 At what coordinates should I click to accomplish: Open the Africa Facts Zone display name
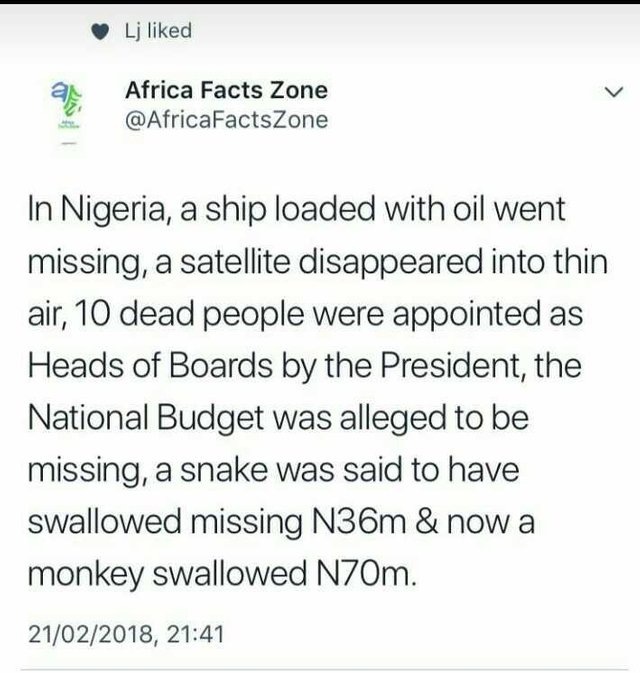pos(226,90)
